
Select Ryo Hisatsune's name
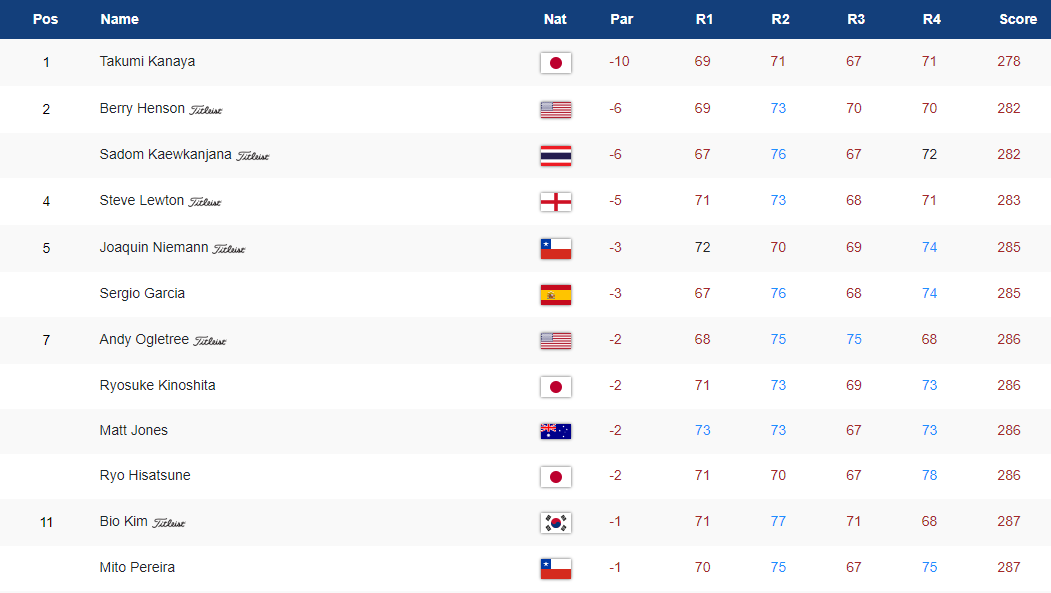145,475
